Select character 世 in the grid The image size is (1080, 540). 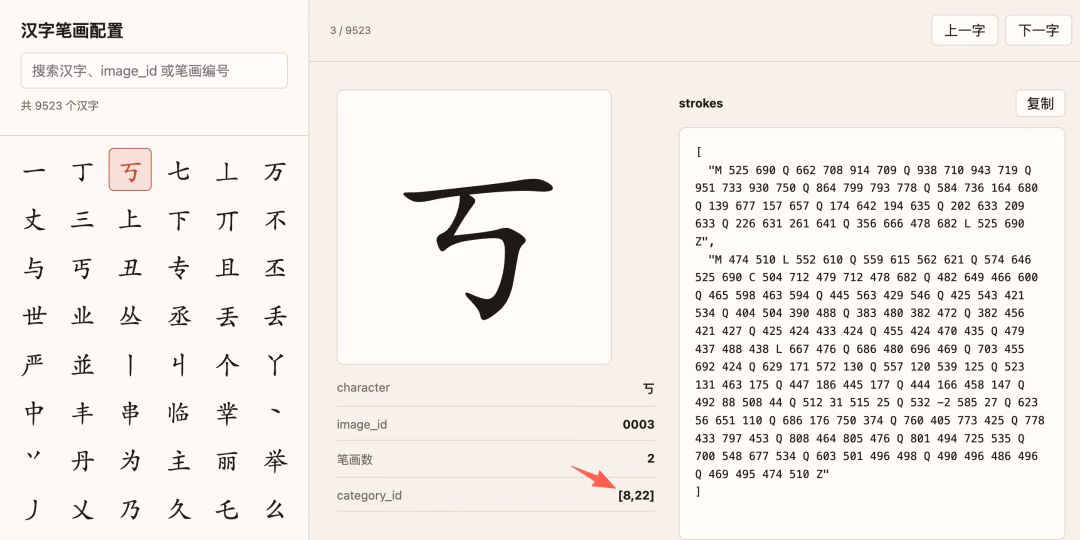point(34,315)
